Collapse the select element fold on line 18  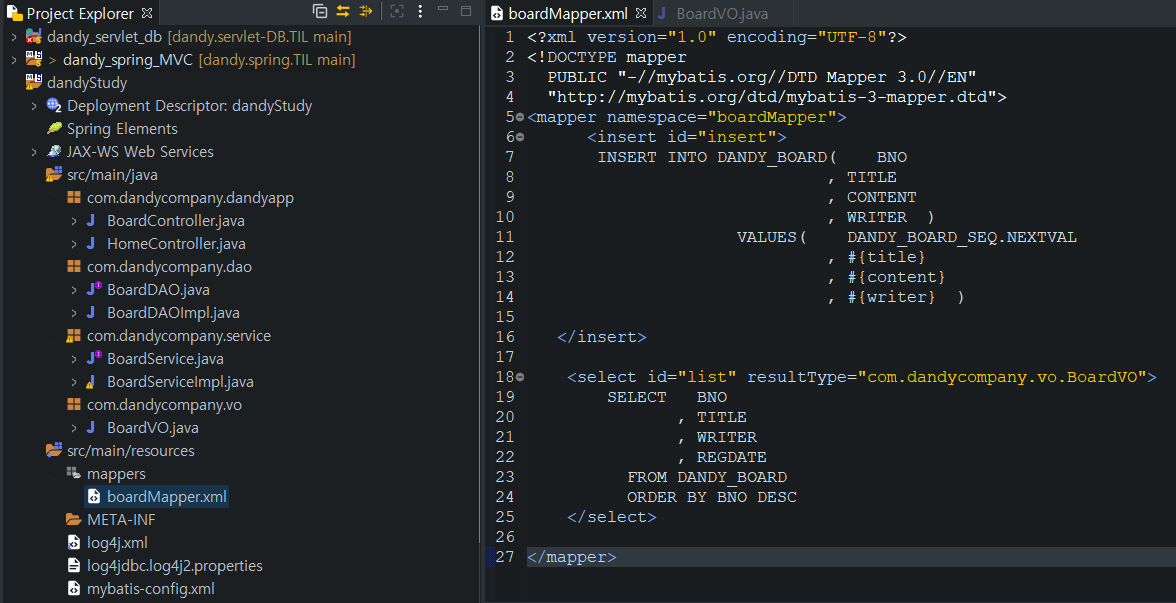point(520,377)
